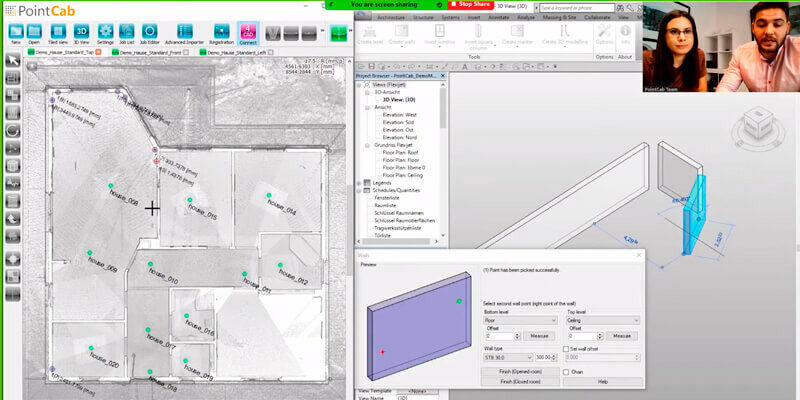
Task: Click the Help button in Walls dialog
Action: point(603,381)
